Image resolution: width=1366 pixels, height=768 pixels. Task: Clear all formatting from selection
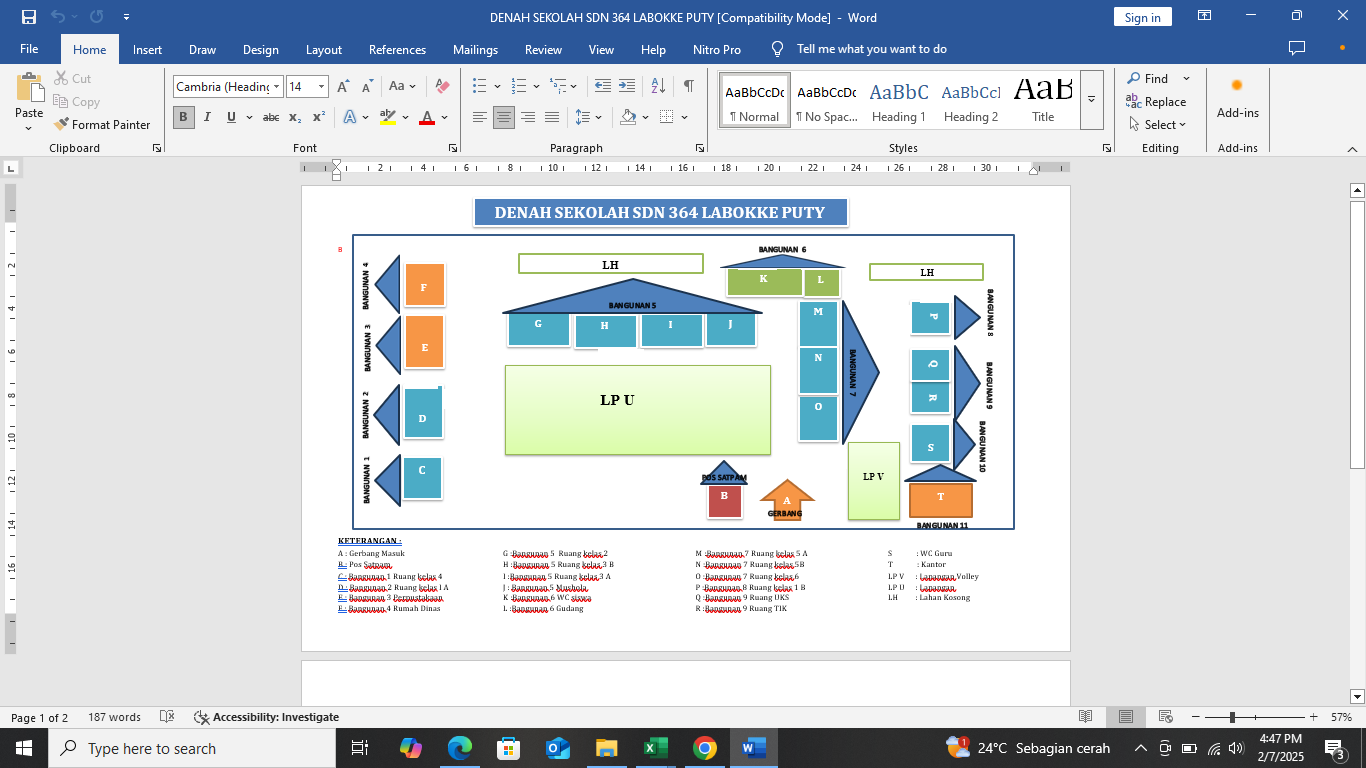[442, 87]
